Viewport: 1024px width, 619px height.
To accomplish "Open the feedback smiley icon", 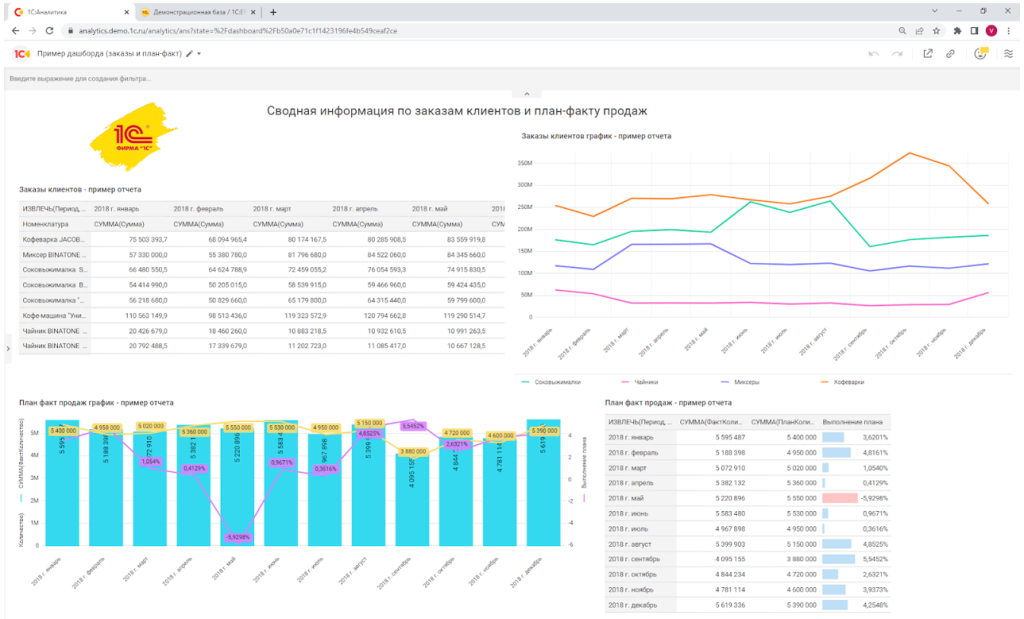I will pyautogui.click(x=980, y=54).
